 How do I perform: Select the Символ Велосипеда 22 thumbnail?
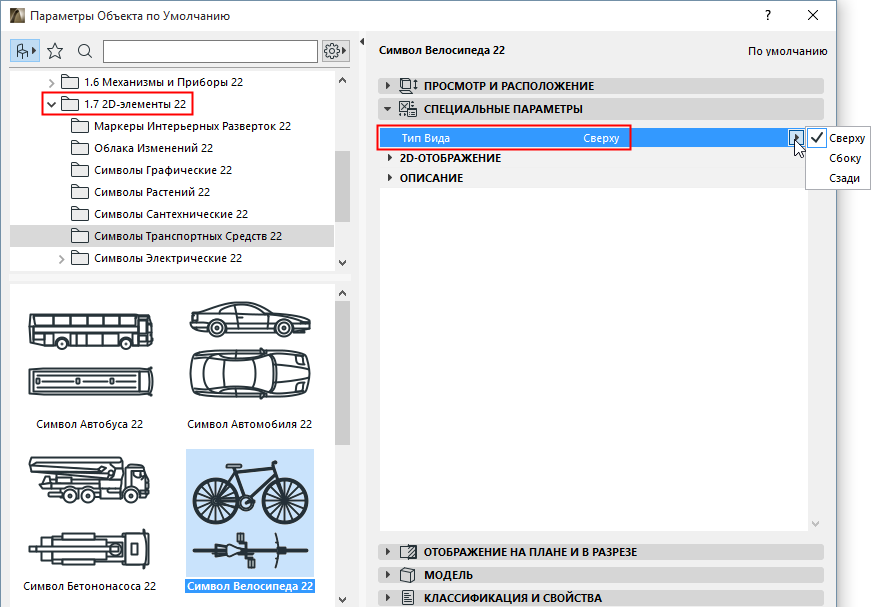point(250,521)
